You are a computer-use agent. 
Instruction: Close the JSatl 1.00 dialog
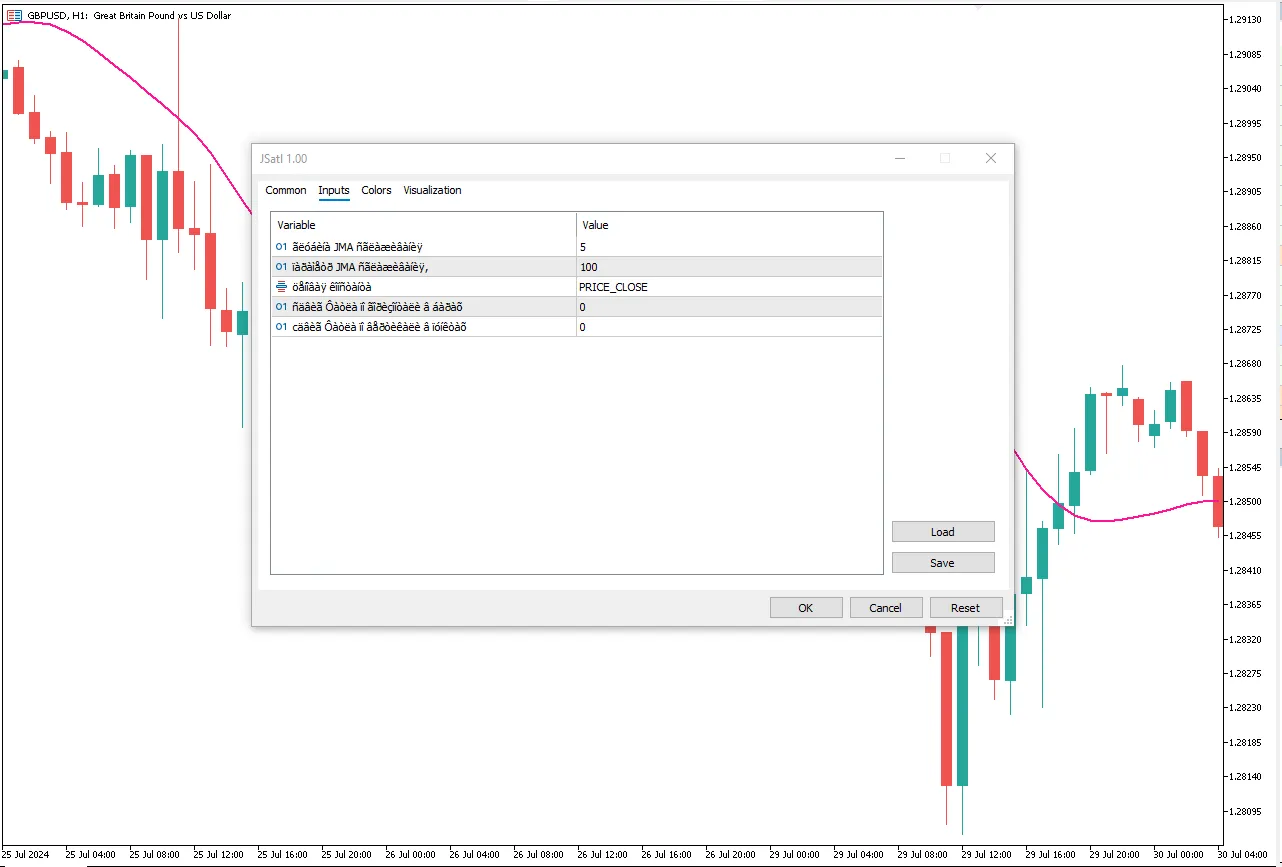(x=990, y=158)
